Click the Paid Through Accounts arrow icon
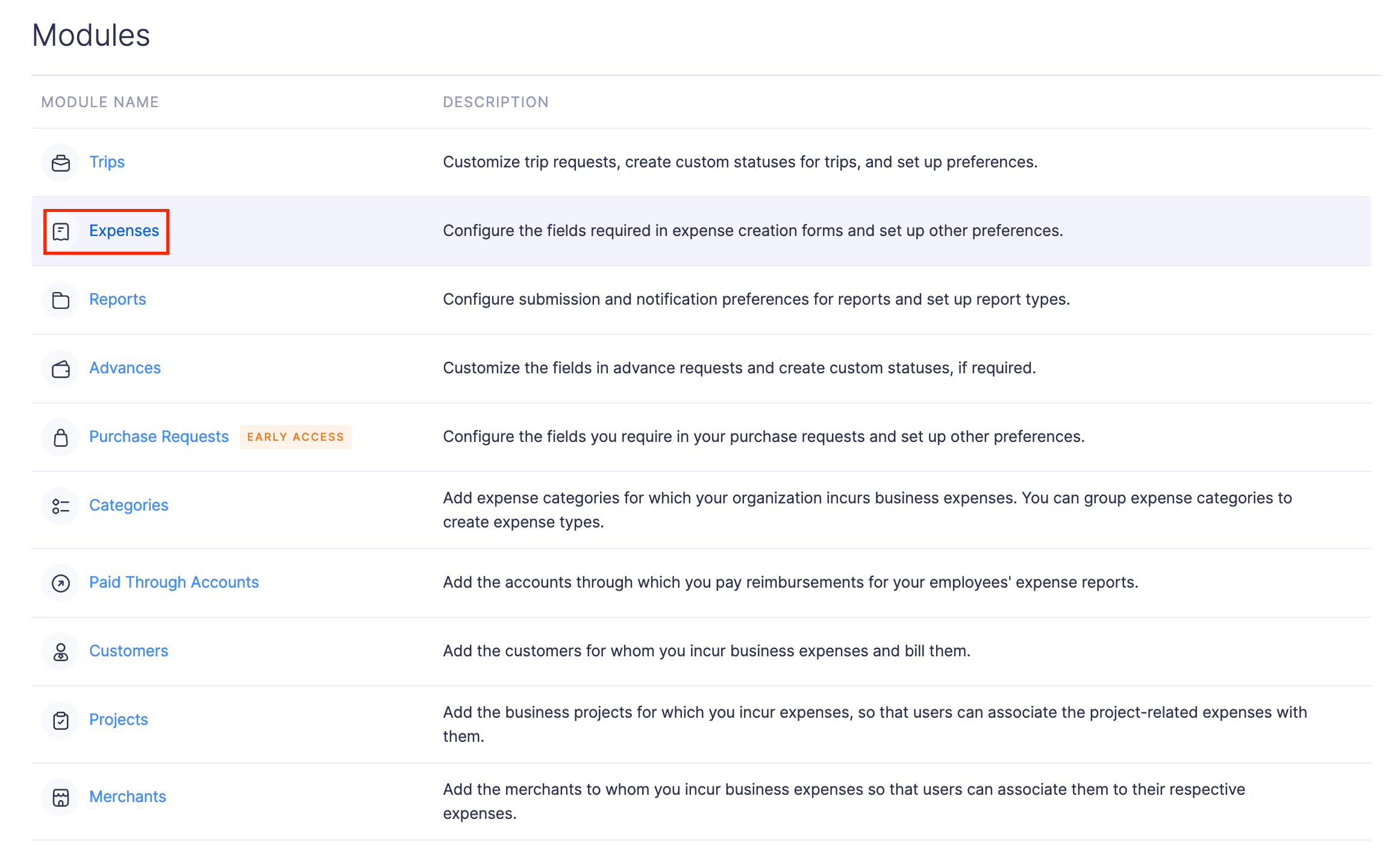This screenshot has width=1400, height=849. point(61,583)
